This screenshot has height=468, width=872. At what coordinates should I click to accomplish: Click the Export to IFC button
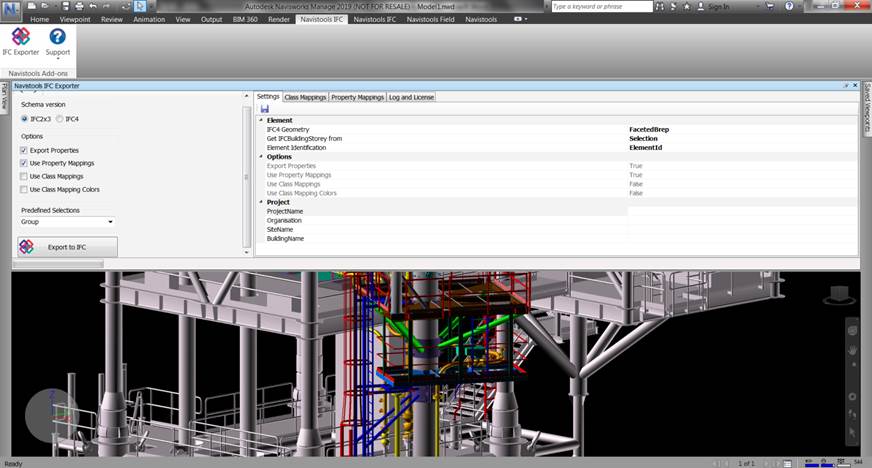pyautogui.click(x=67, y=247)
